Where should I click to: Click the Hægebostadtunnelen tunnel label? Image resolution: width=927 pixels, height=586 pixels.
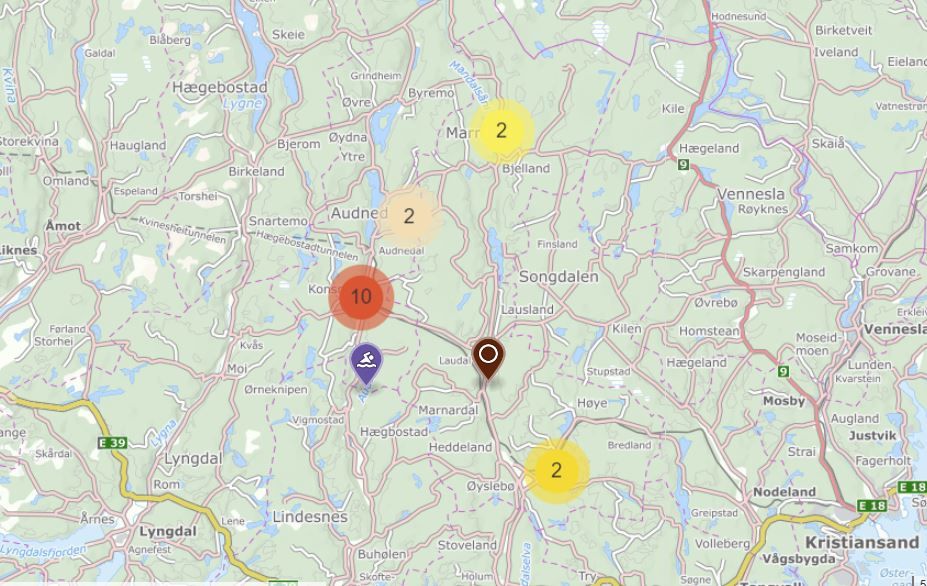pos(307,246)
